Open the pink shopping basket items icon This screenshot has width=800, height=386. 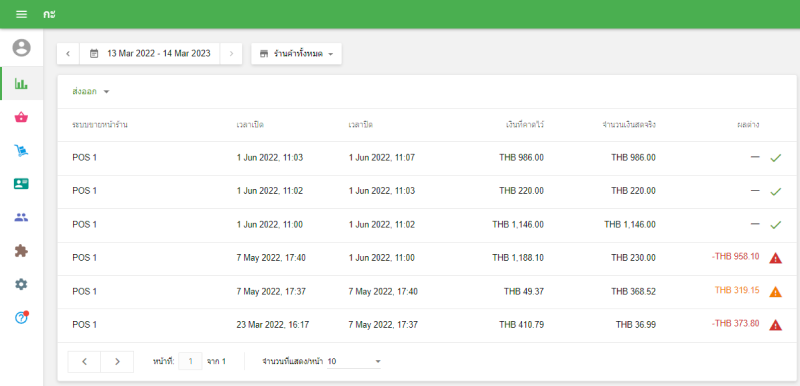coord(21,117)
